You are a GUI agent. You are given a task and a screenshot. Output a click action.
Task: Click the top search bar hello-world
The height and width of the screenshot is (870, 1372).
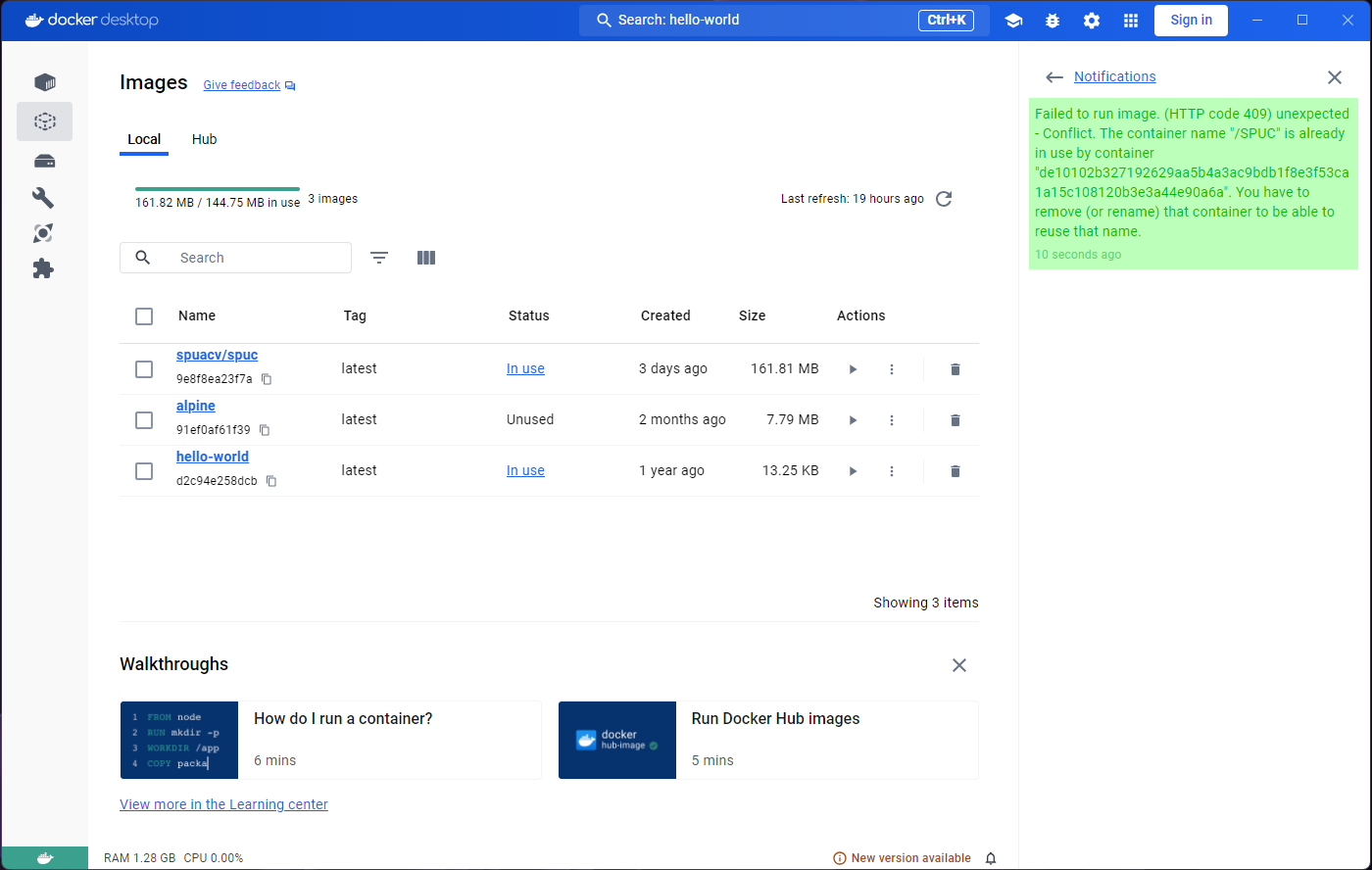point(784,20)
